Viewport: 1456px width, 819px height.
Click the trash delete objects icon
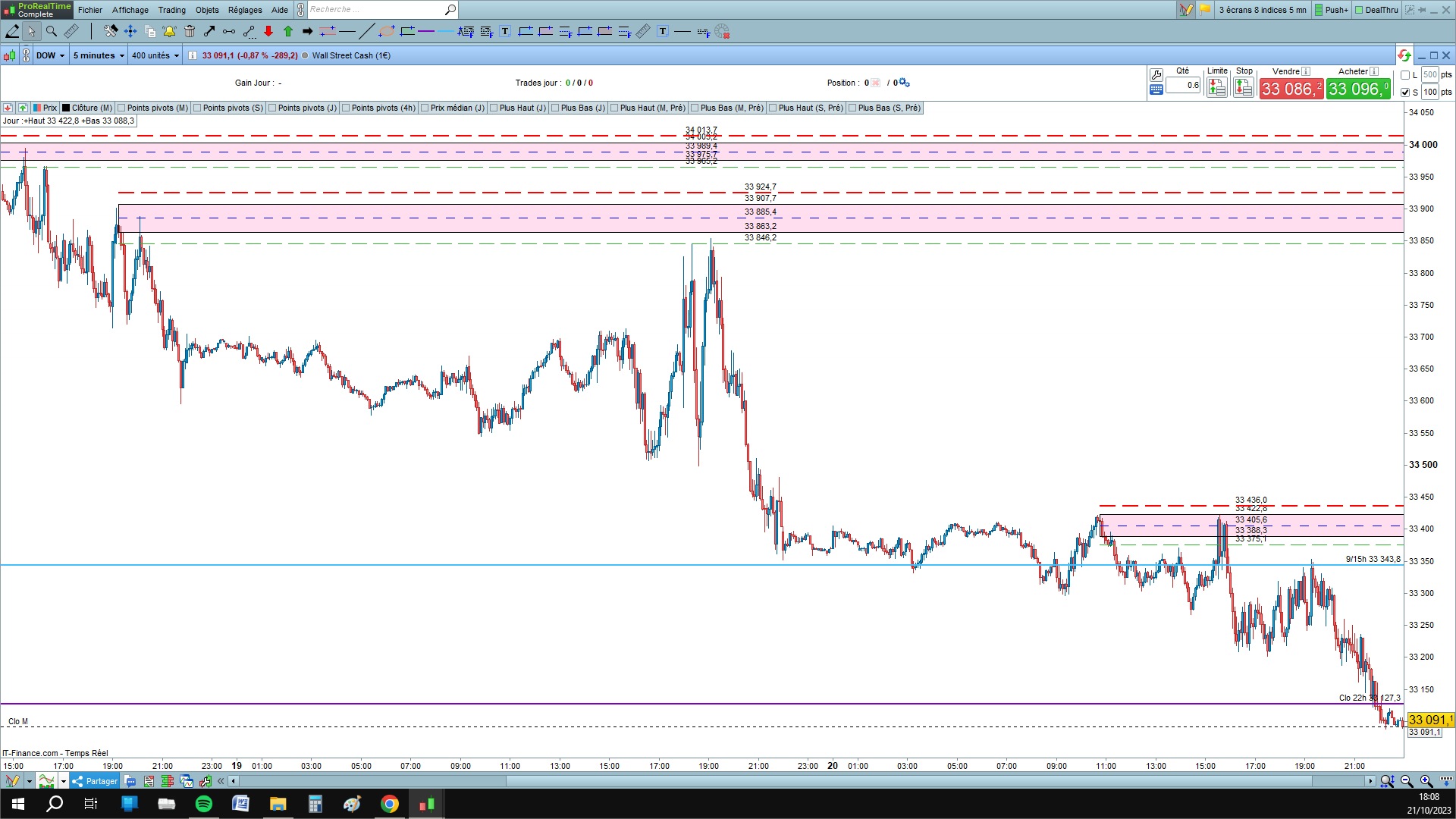[x=190, y=31]
